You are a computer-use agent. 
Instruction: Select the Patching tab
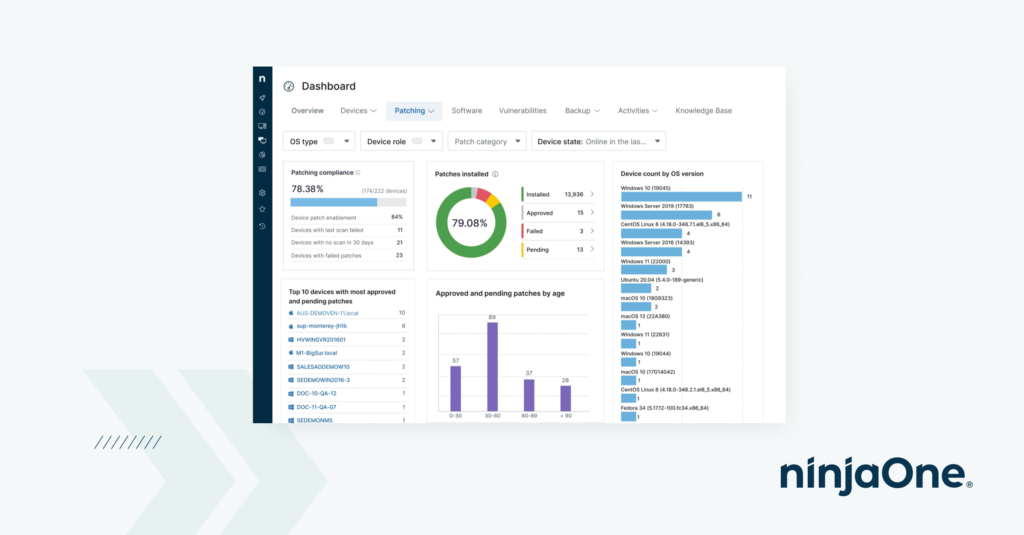(x=414, y=111)
